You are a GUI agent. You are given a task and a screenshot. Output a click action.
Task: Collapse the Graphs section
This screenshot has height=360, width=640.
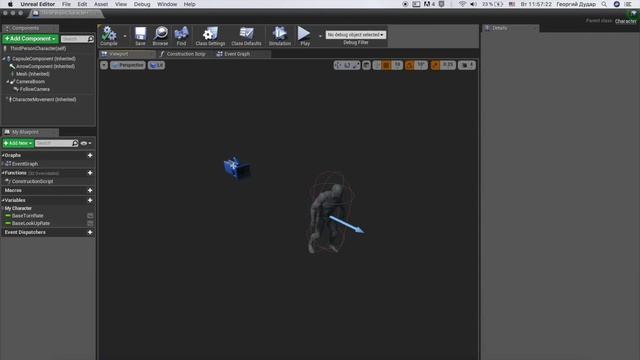click(x=3, y=155)
